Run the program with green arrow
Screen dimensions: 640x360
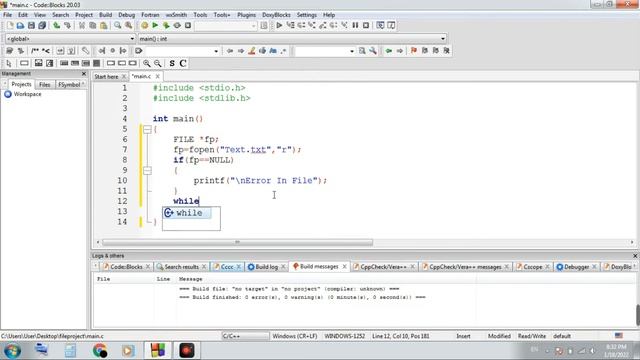click(x=155, y=25)
